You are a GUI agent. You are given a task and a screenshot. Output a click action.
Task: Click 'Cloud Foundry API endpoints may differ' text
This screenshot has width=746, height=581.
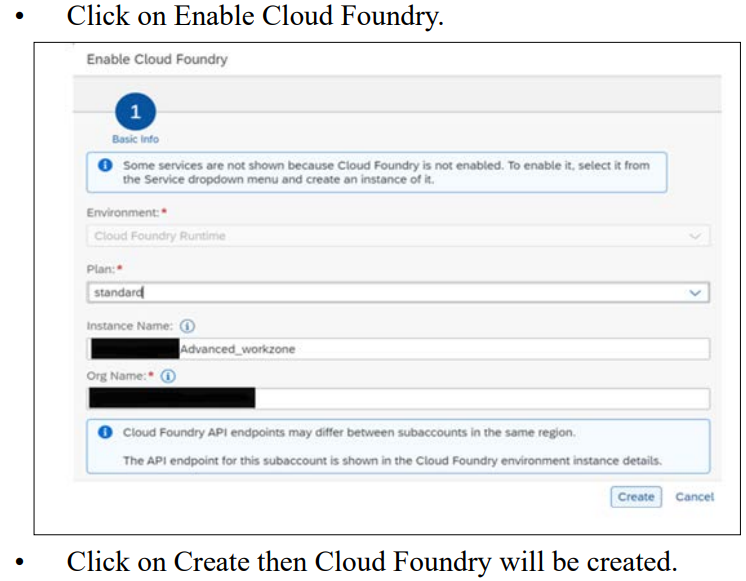click(349, 432)
